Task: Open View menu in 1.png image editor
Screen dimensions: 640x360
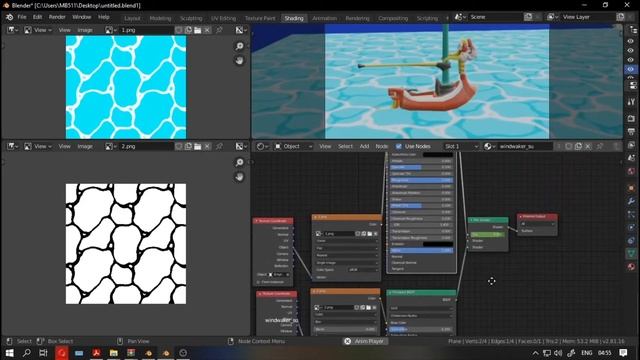Action: click(x=64, y=30)
